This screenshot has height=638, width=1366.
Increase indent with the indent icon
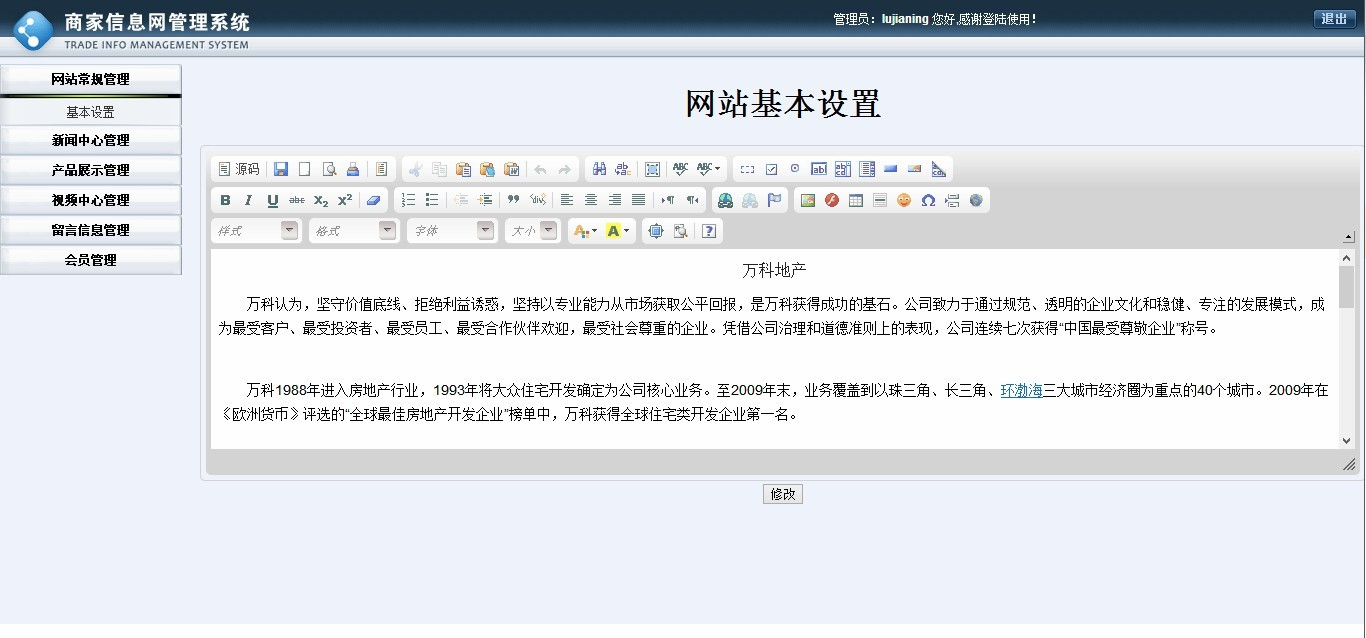pyautogui.click(x=485, y=200)
